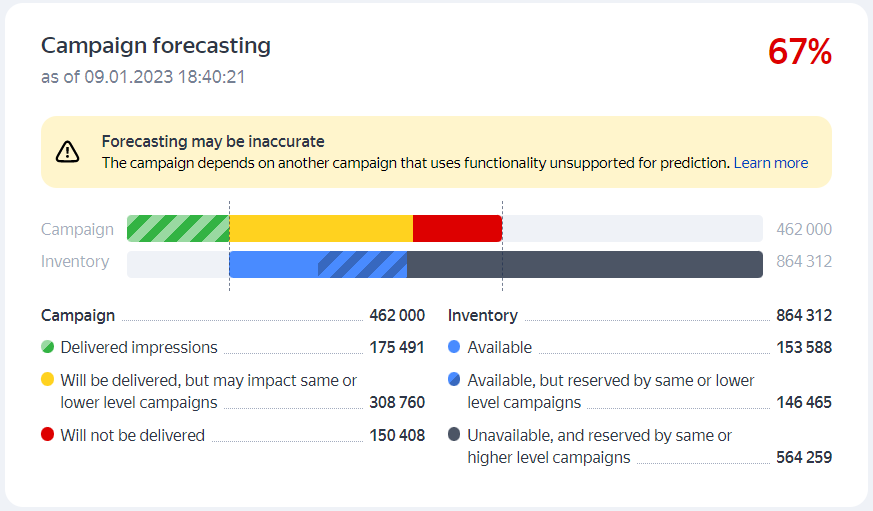Screen dimensions: 873x511
Task: Click the warning triangle icon
Action: pos(67,152)
